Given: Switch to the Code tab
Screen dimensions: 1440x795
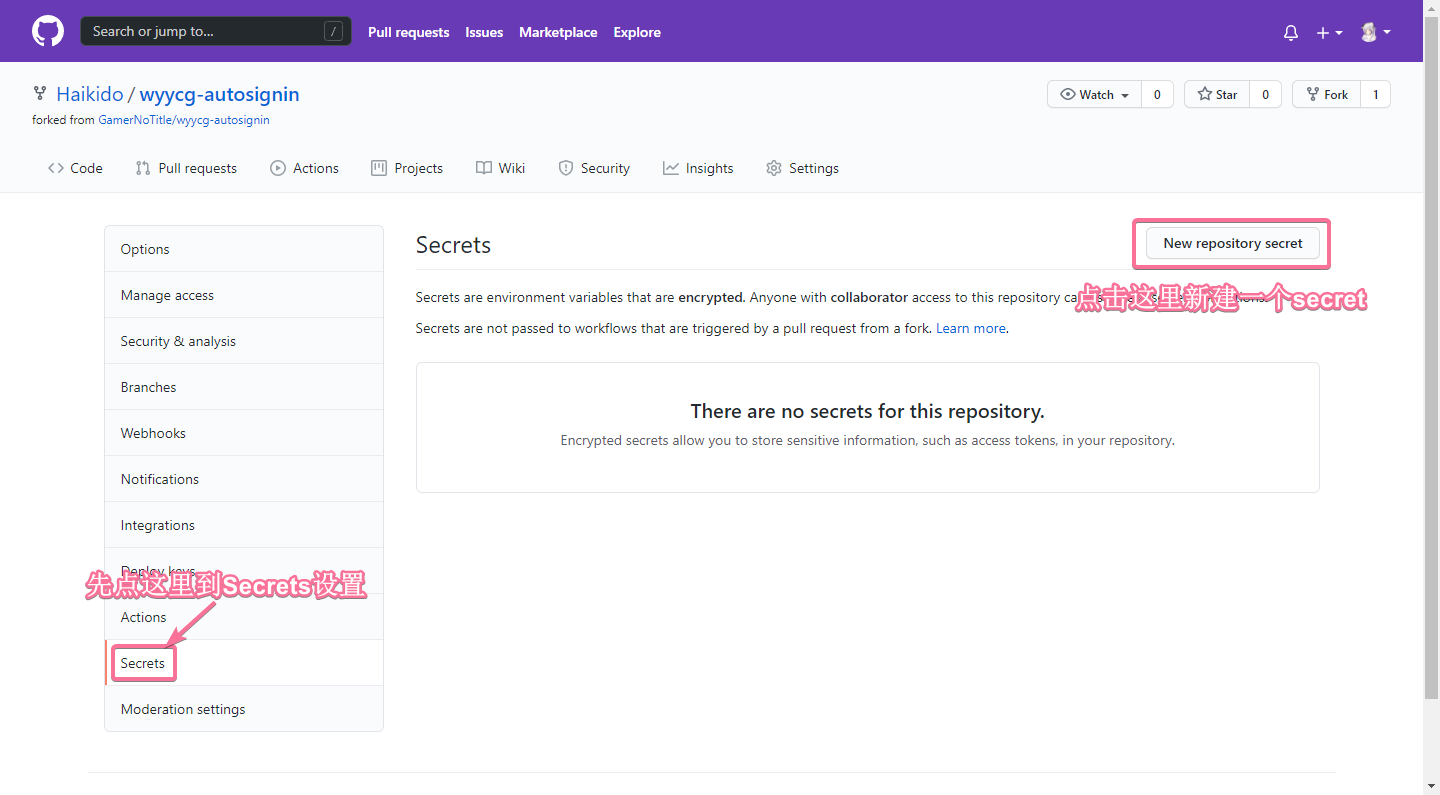Looking at the screenshot, I should [75, 168].
